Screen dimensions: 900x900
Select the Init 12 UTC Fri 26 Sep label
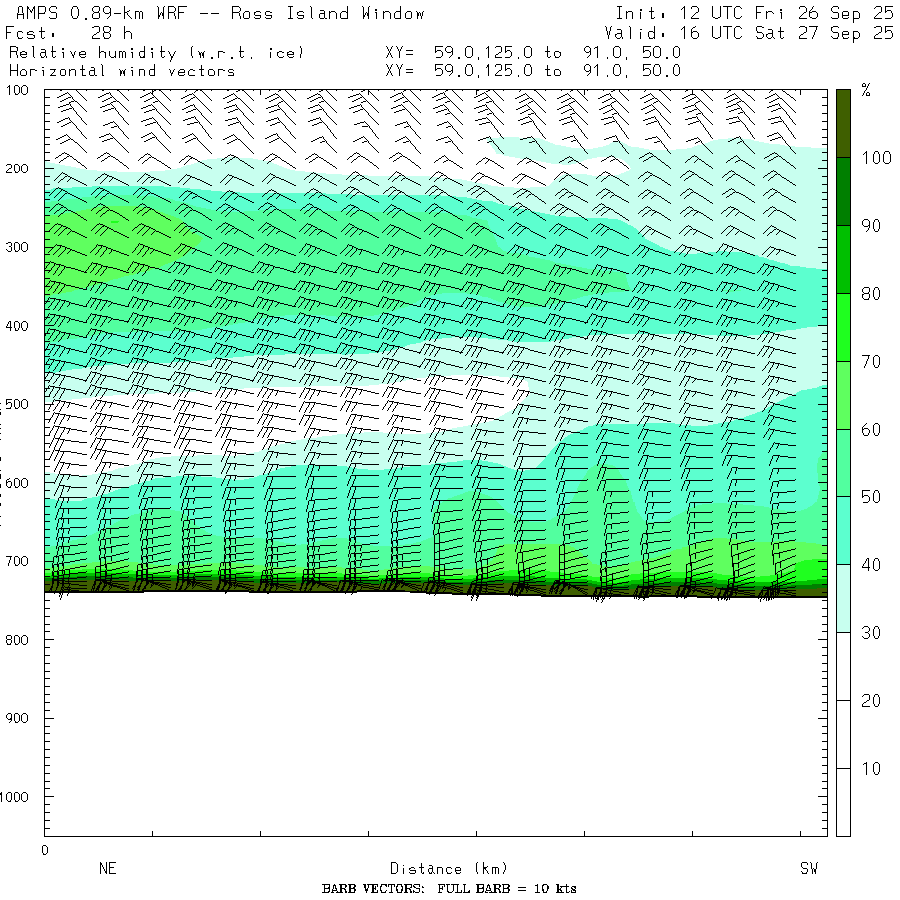coord(754,14)
